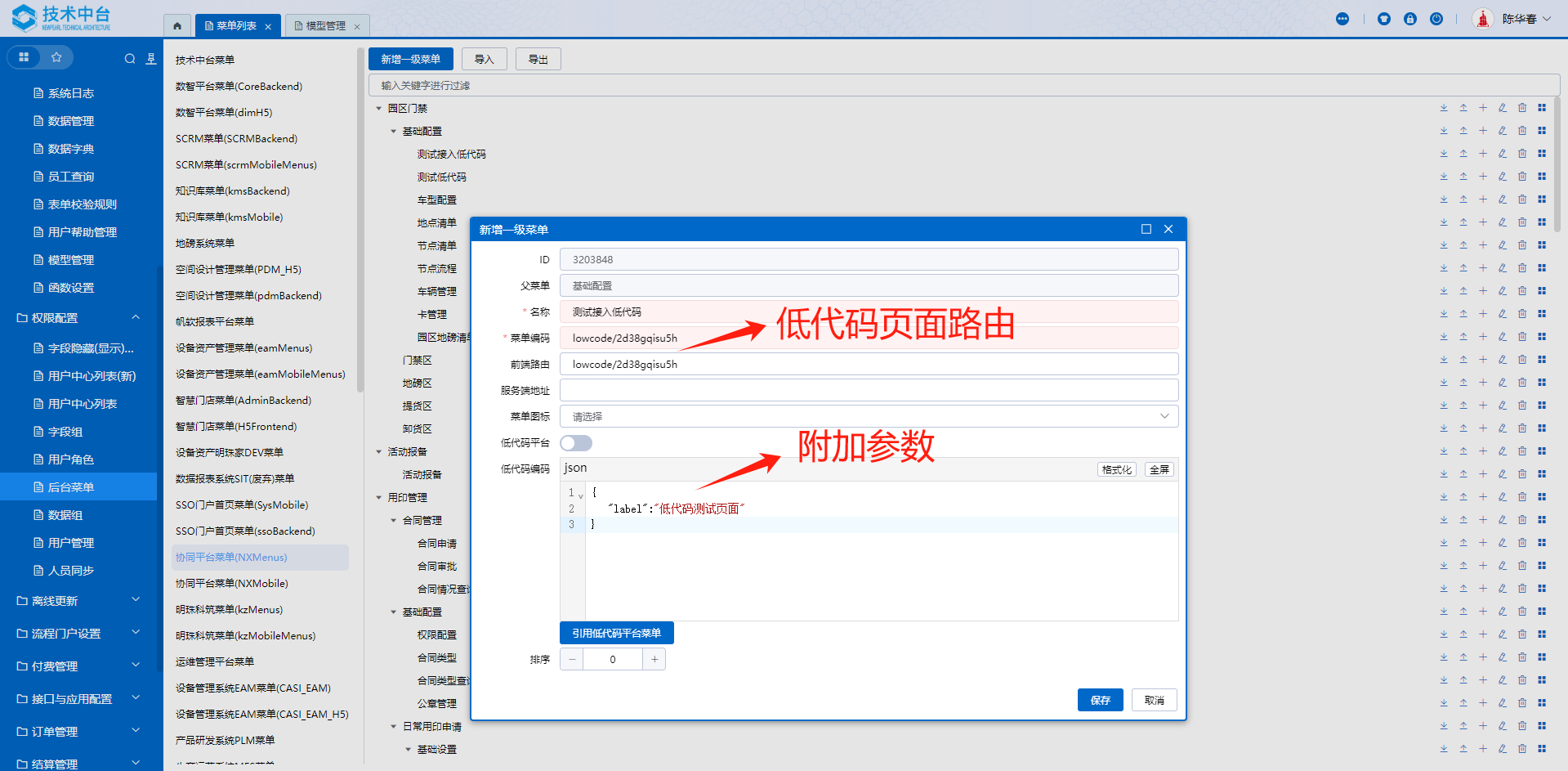This screenshot has height=771, width=1568.
Task: Open 用户角色 in the sidebar
Action: coord(70,459)
